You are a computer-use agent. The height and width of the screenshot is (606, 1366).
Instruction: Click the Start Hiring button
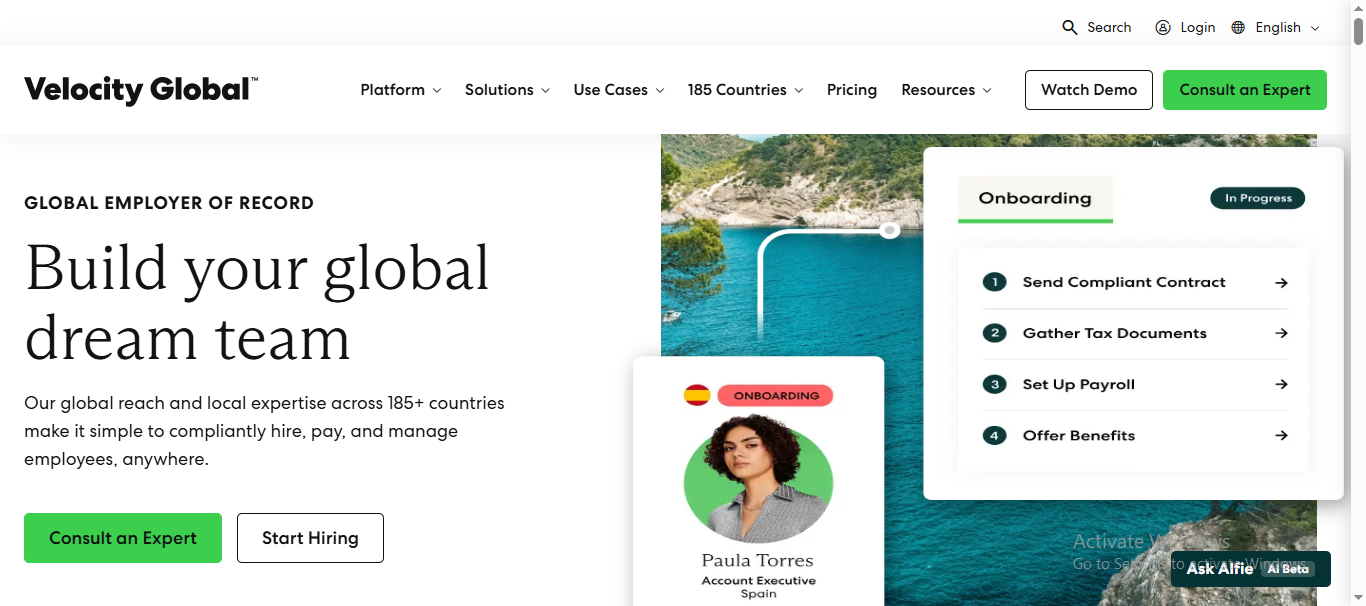tap(310, 538)
